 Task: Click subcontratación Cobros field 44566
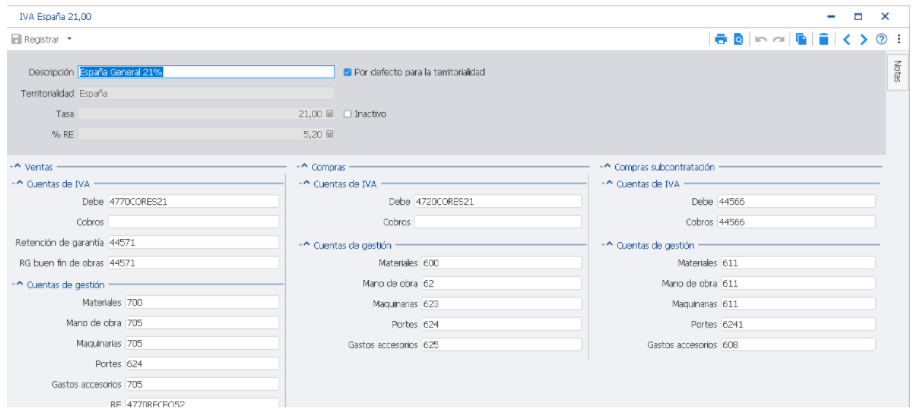pos(797,222)
